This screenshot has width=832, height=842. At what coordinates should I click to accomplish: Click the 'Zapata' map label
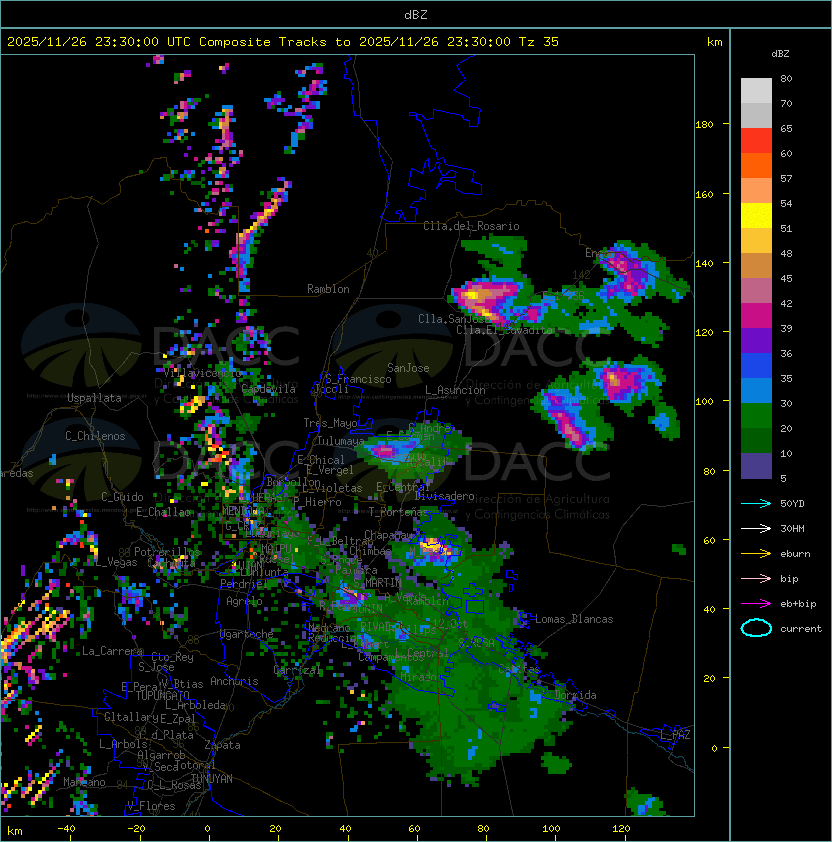[x=222, y=745]
